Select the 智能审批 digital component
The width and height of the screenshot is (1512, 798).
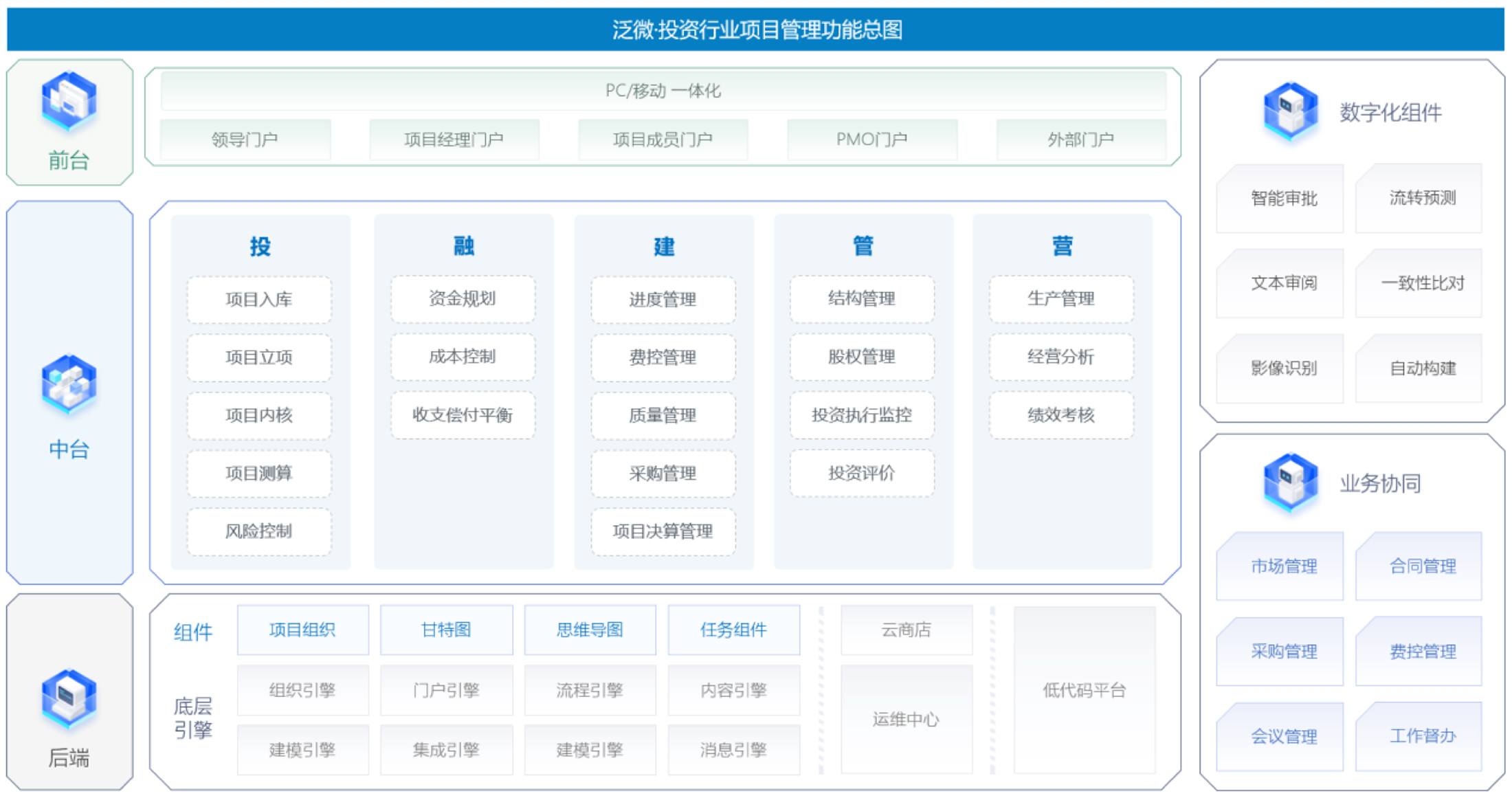(1283, 199)
